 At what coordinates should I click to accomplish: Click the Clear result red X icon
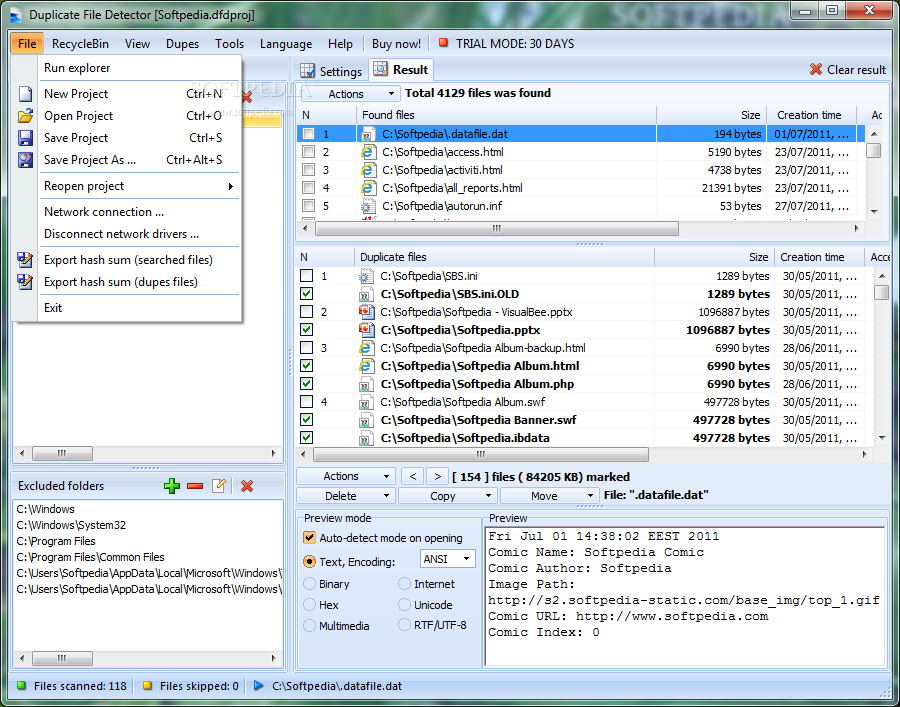click(816, 69)
